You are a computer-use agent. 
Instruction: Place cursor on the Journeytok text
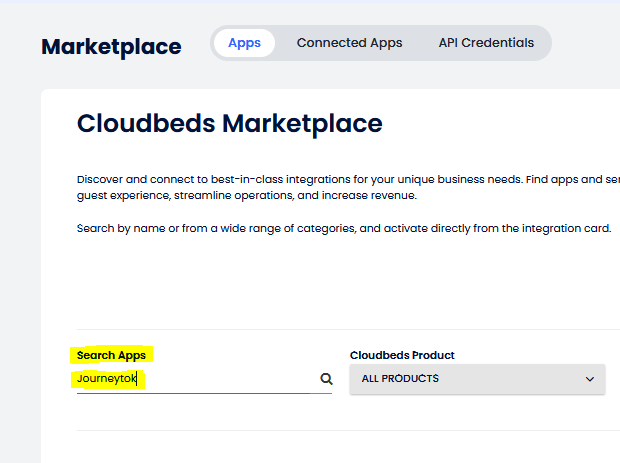tap(105, 379)
